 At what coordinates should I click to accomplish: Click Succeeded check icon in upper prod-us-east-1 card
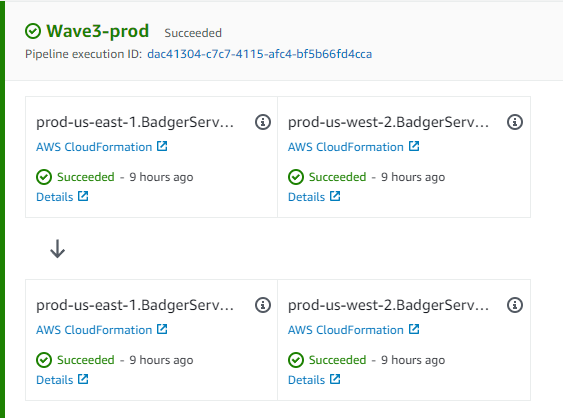[44, 177]
